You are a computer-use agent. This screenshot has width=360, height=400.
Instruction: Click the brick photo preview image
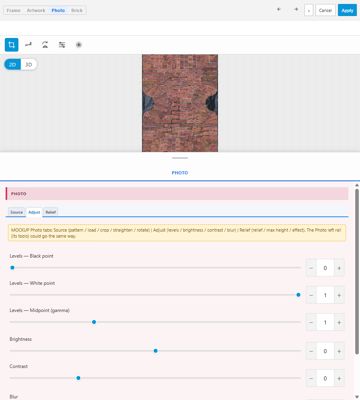coord(180,103)
